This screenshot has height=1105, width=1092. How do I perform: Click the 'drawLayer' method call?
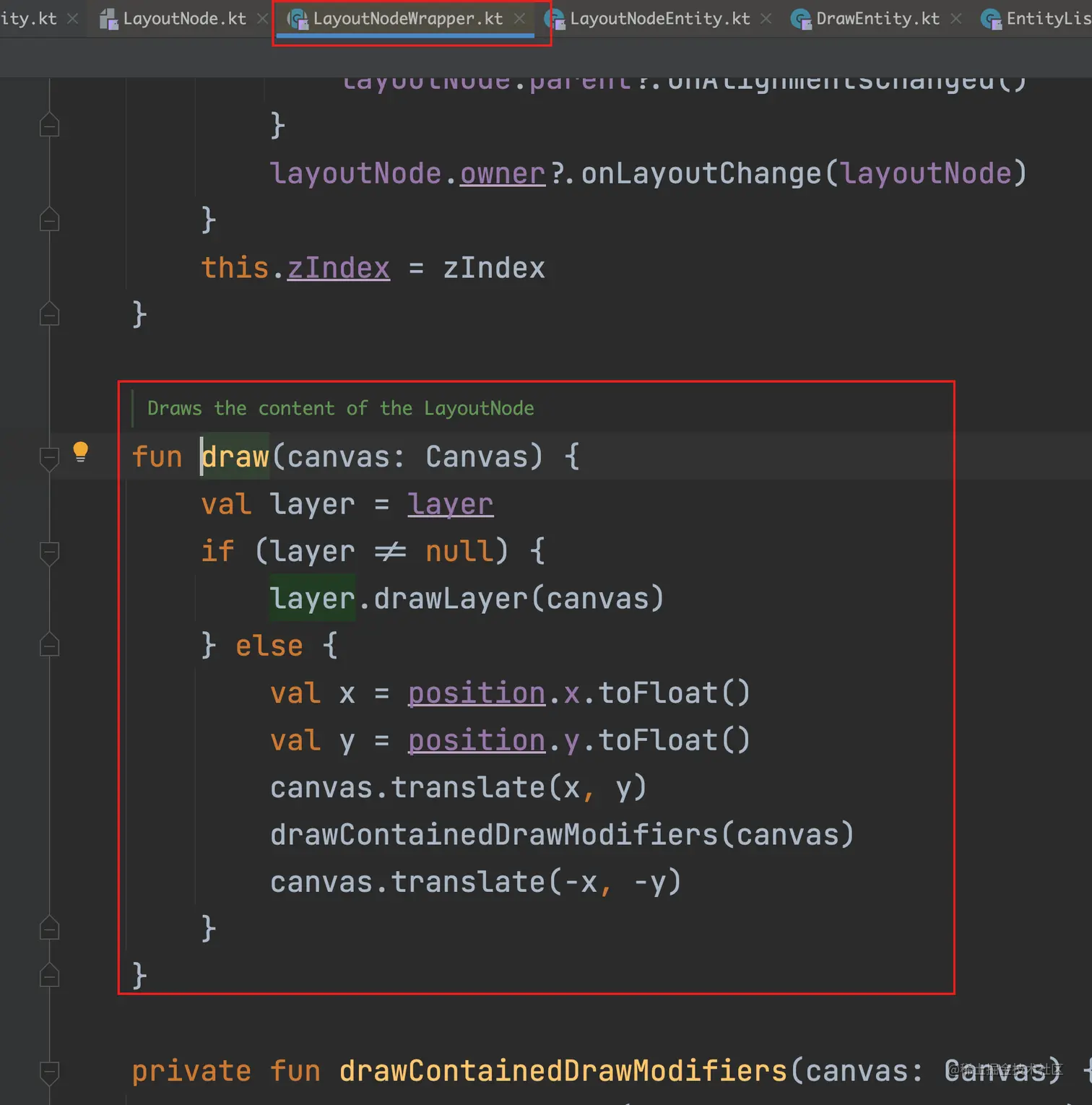click(x=451, y=599)
